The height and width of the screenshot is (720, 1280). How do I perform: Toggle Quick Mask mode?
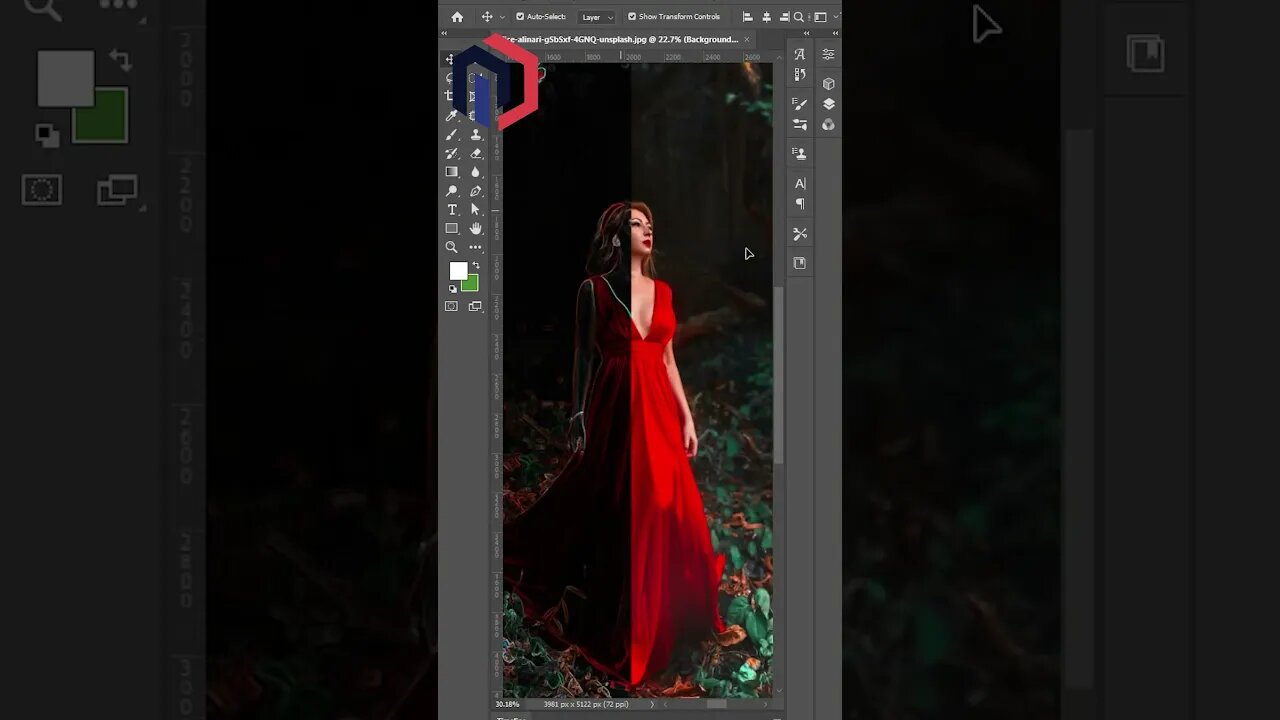[x=451, y=306]
